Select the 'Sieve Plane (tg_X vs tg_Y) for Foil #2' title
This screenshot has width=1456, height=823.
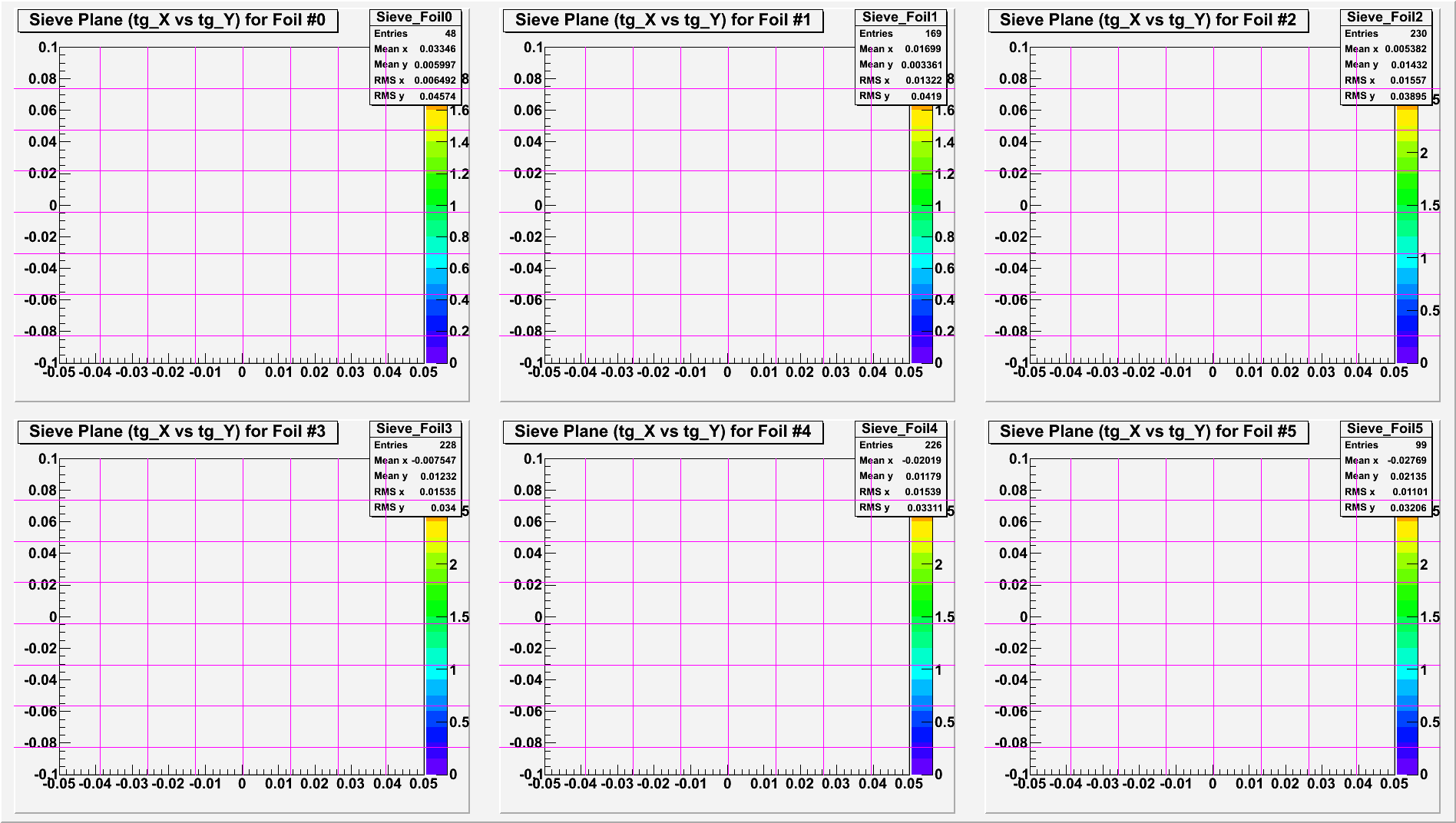(x=1148, y=20)
